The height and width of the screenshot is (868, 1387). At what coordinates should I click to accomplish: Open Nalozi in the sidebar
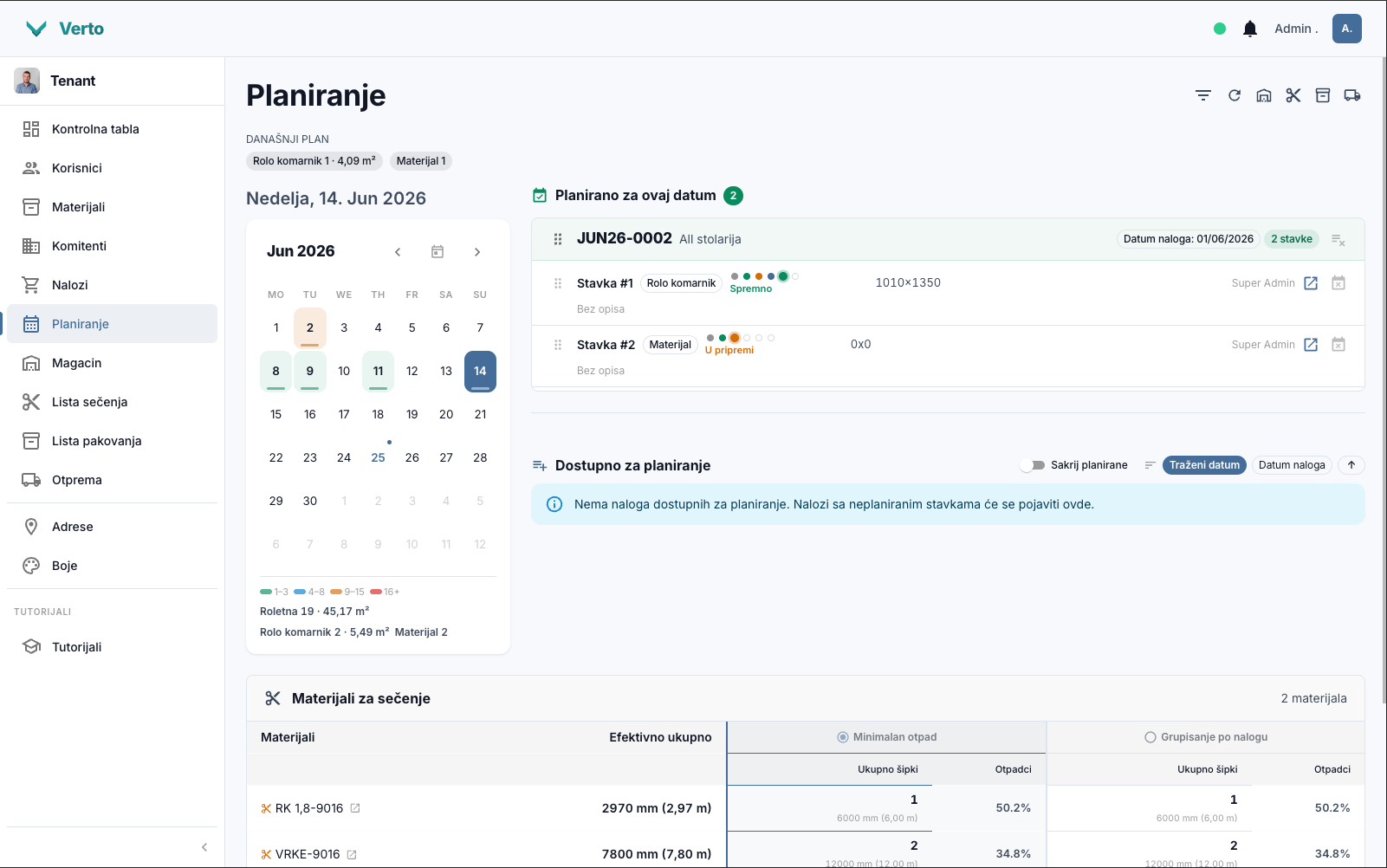pyautogui.click(x=112, y=285)
